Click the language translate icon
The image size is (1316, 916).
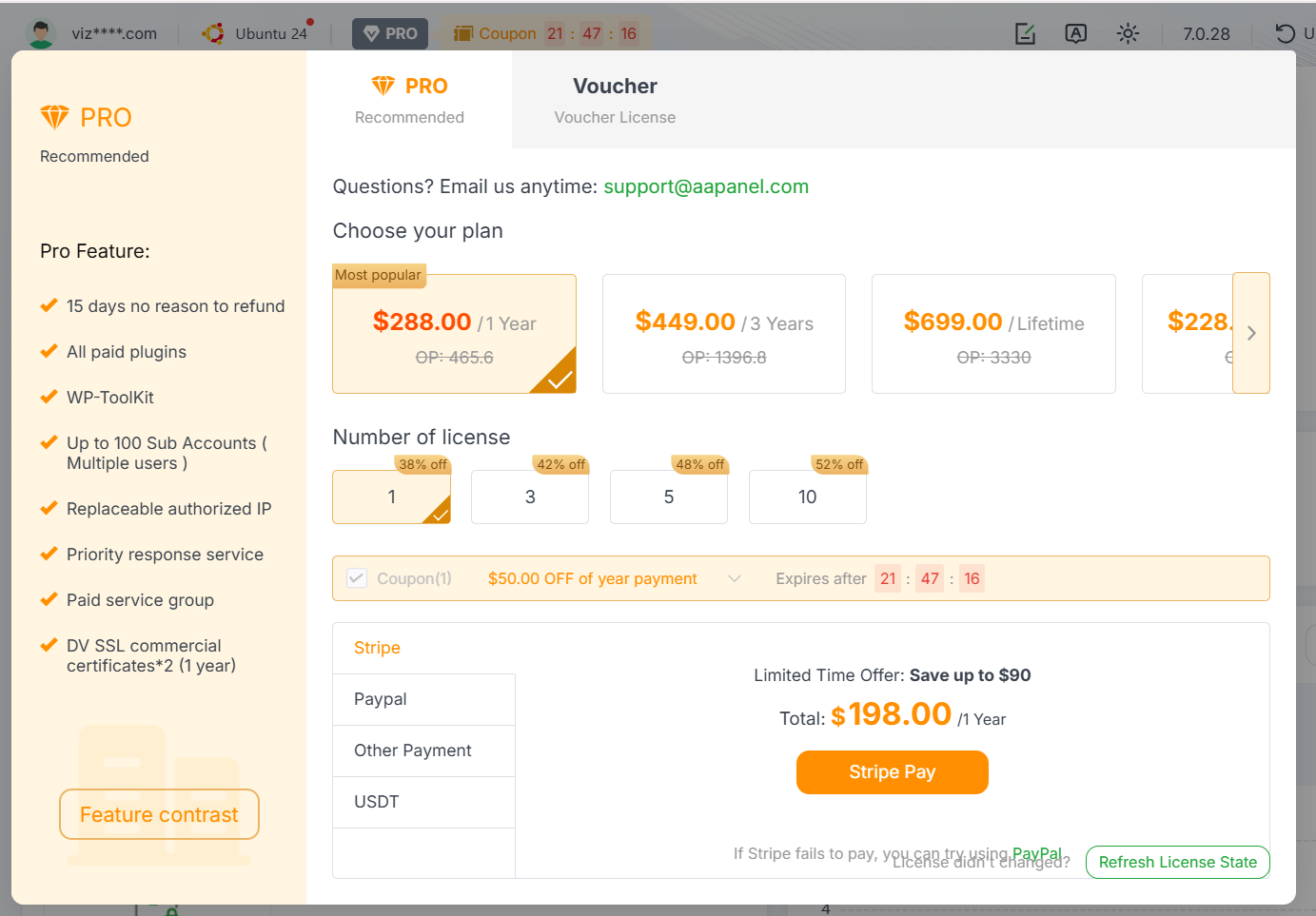coord(1075,33)
